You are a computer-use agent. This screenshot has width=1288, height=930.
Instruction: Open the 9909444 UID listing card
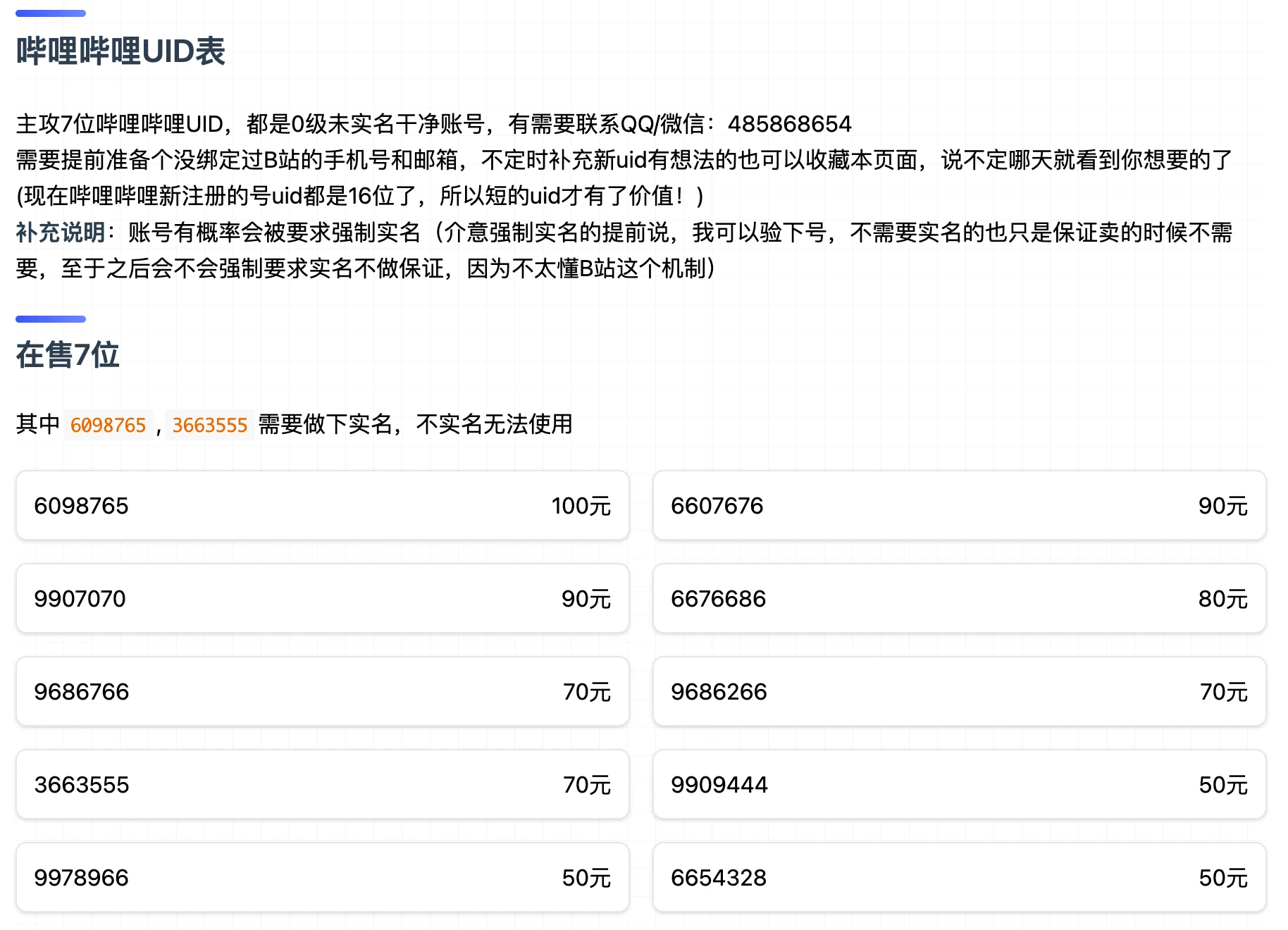[959, 784]
